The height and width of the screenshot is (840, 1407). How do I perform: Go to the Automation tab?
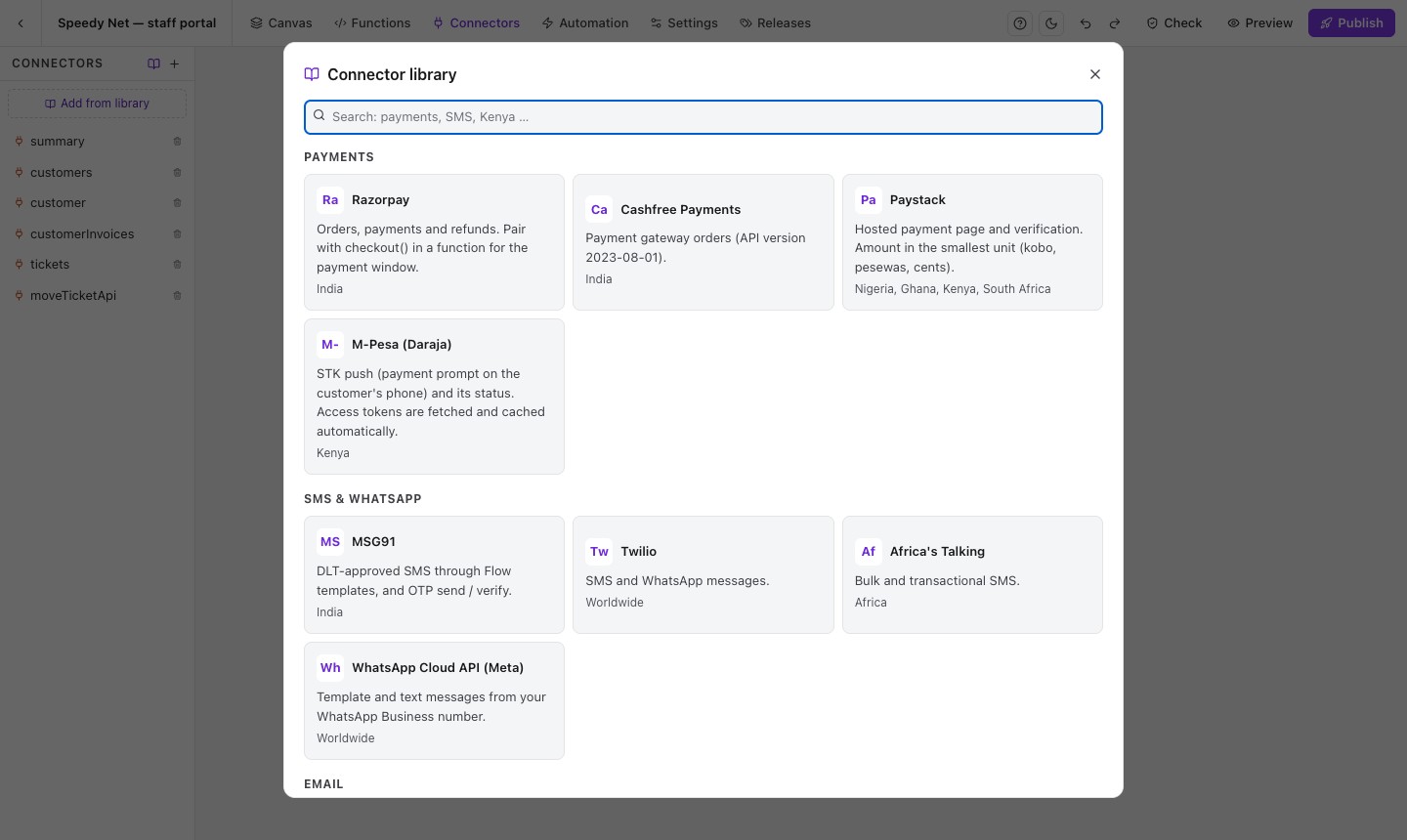pyautogui.click(x=585, y=23)
